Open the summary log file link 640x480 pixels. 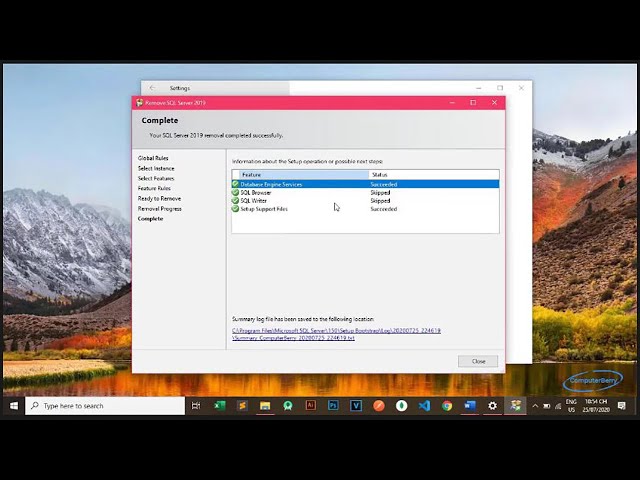tap(336, 334)
